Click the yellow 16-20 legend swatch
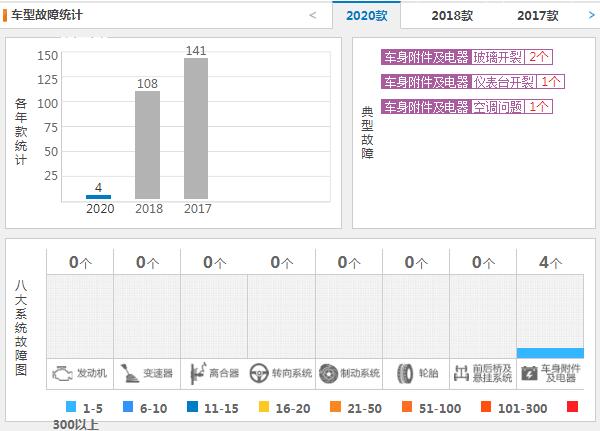 [x=265, y=408]
